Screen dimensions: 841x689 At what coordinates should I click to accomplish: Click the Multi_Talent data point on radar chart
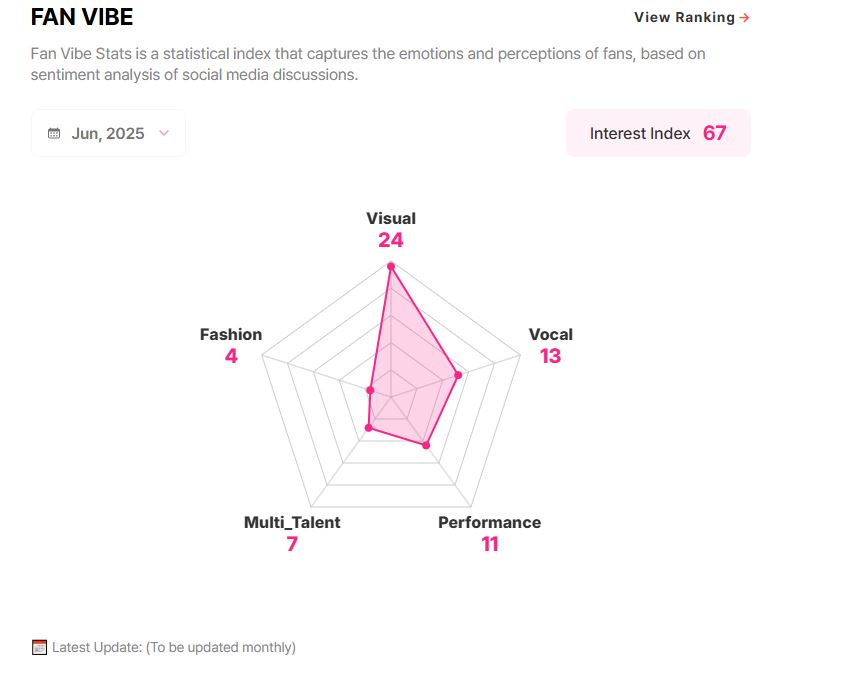tap(368, 427)
